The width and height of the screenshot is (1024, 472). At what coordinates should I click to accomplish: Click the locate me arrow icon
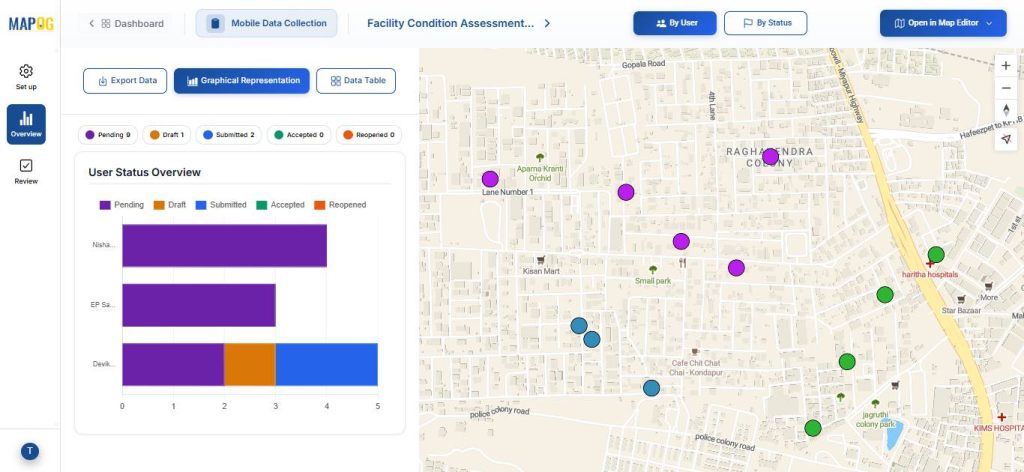pos(1005,139)
